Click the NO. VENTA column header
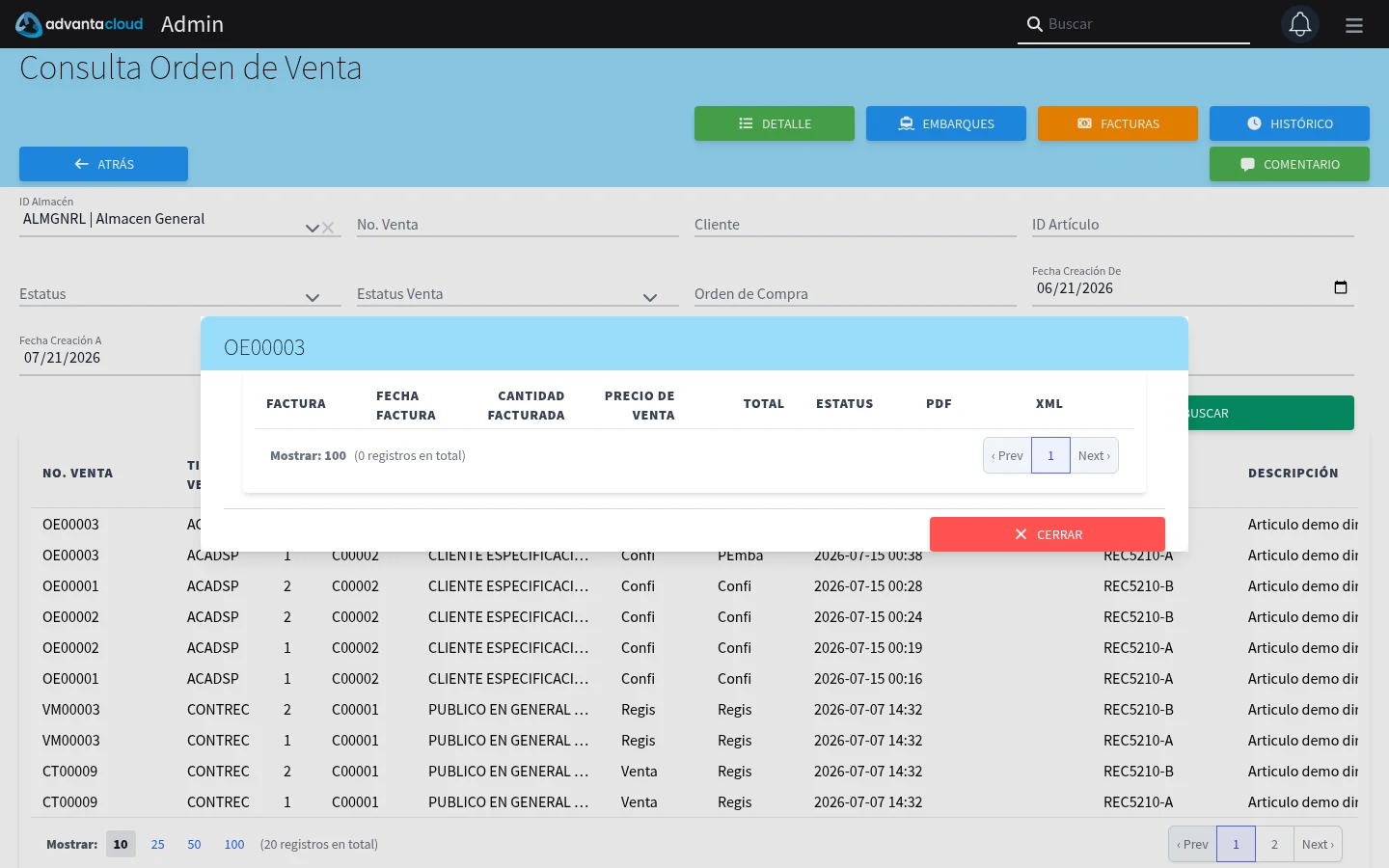The image size is (1389, 868). (x=77, y=474)
